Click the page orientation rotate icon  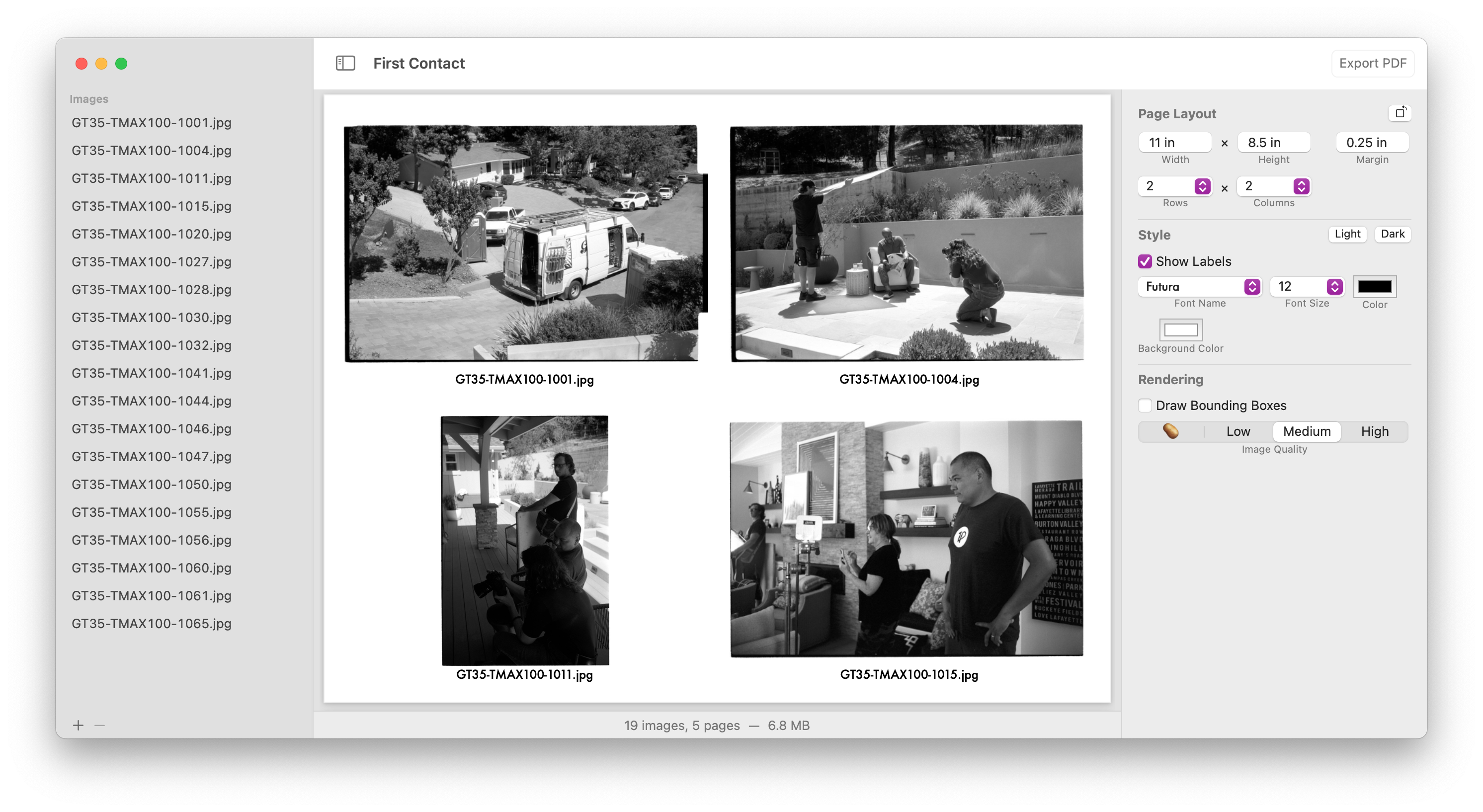[x=1400, y=113]
